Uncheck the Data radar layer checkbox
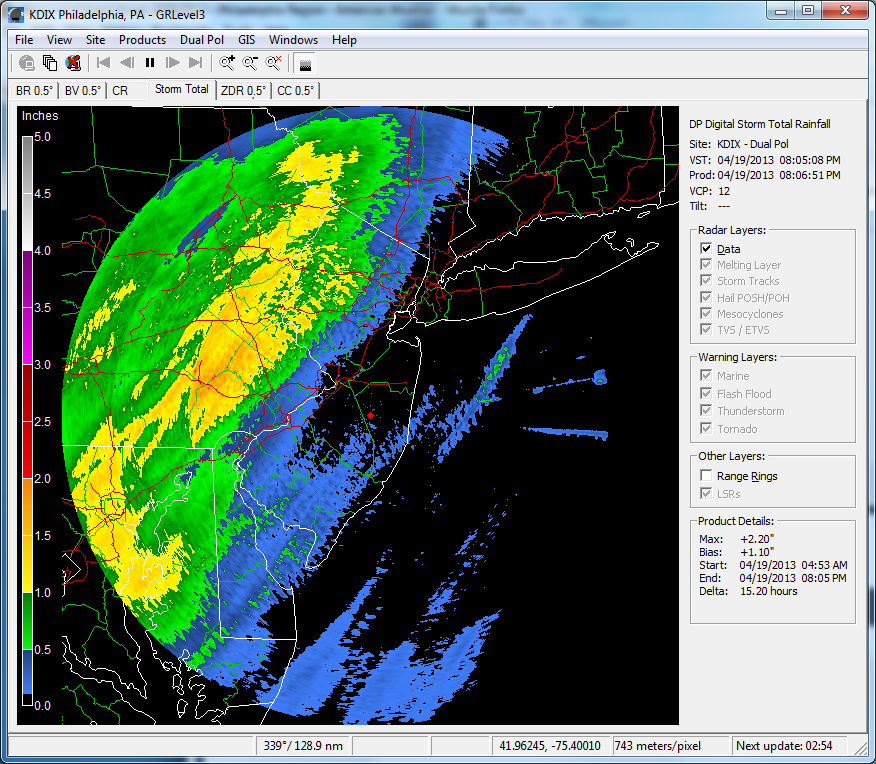This screenshot has width=876, height=764. [x=706, y=248]
